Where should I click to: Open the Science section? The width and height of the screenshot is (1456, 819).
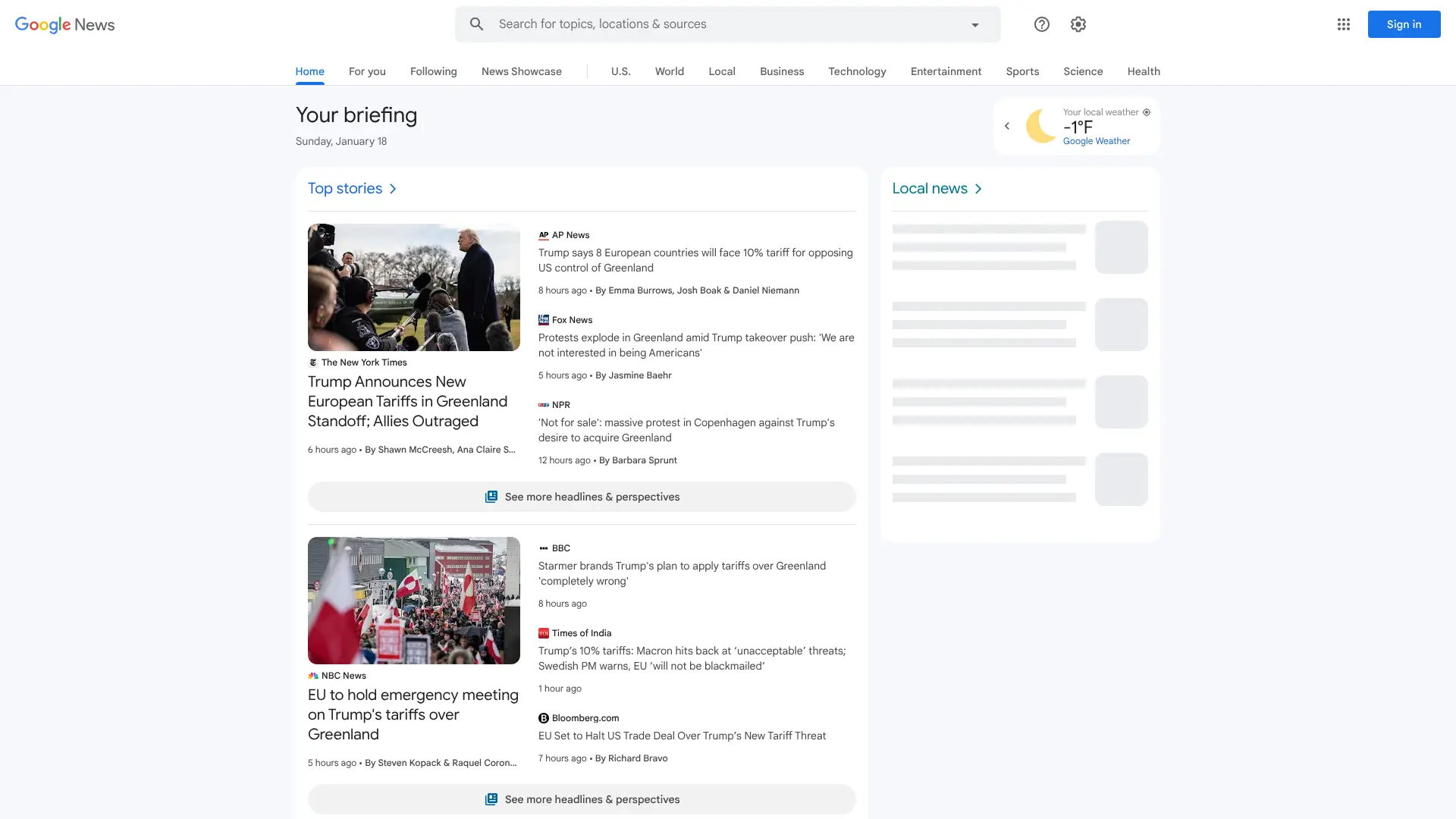pyautogui.click(x=1083, y=71)
